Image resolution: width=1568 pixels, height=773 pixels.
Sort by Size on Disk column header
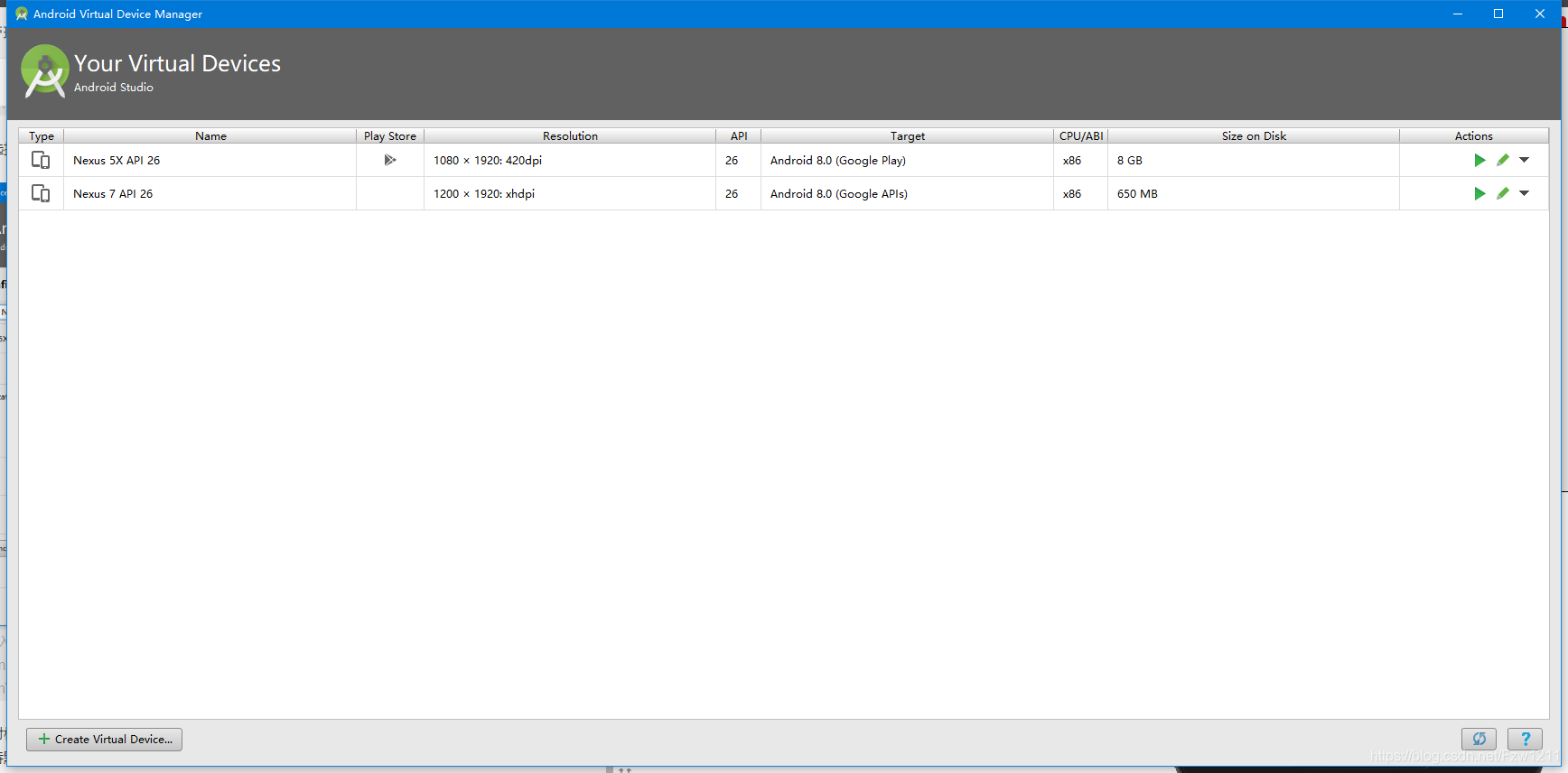point(1254,135)
